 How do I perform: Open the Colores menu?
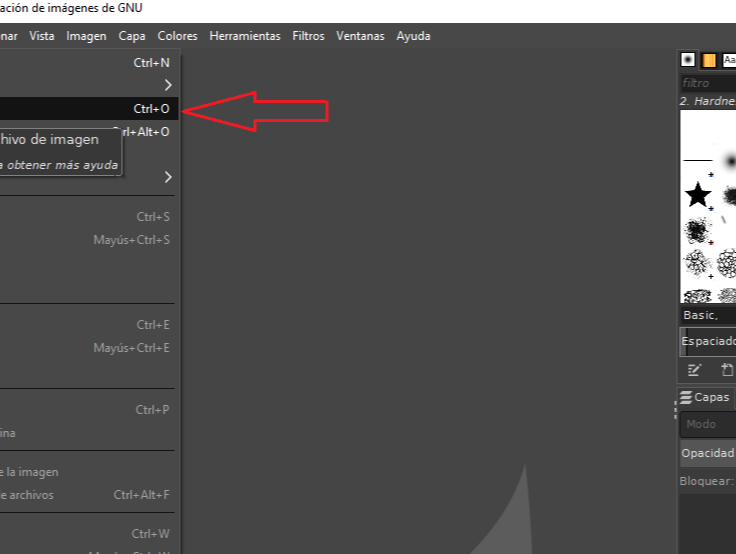click(x=177, y=36)
